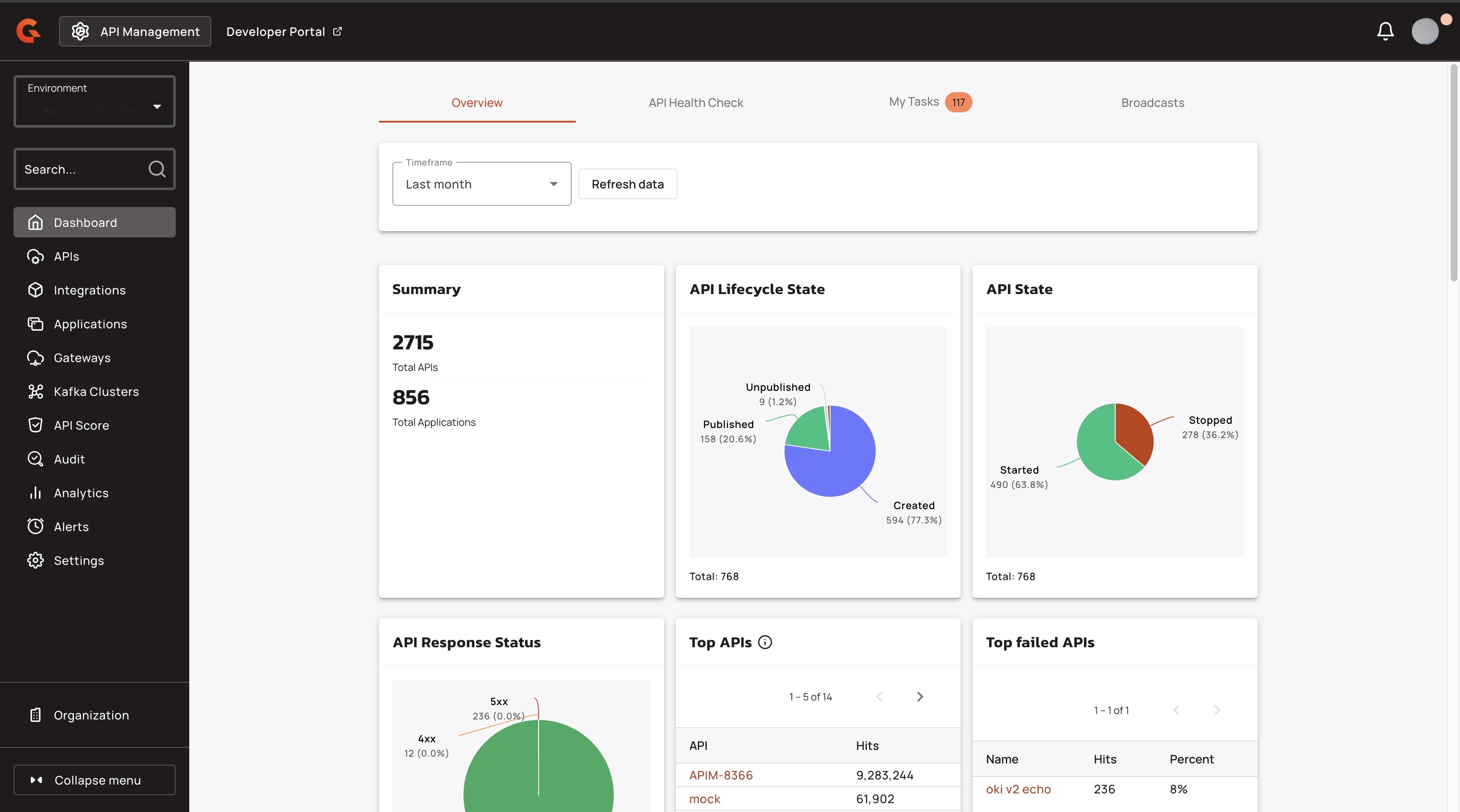Click the Gravitee logo icon

[x=28, y=31]
